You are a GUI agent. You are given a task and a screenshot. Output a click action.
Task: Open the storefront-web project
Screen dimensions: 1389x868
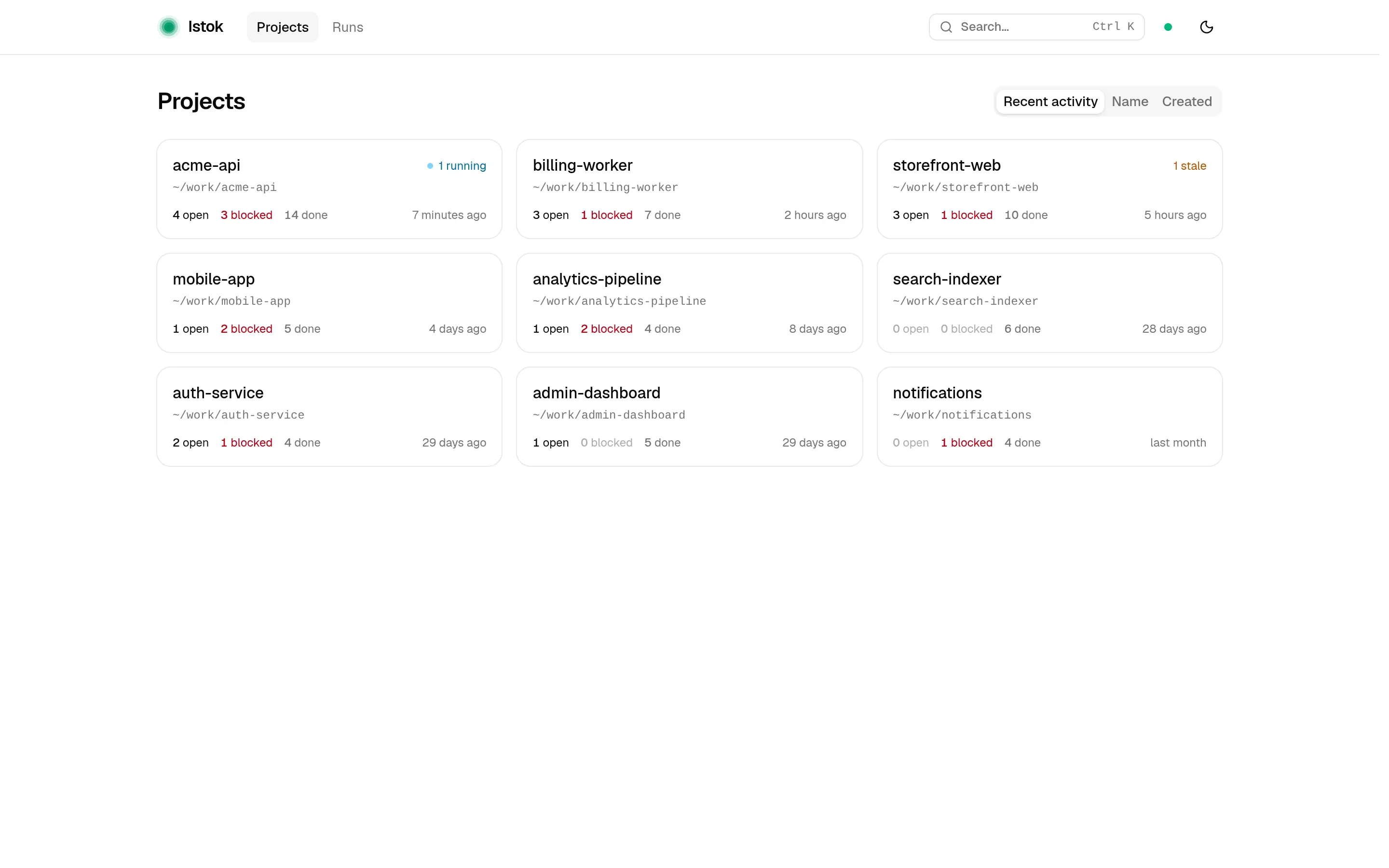pyautogui.click(x=1049, y=189)
